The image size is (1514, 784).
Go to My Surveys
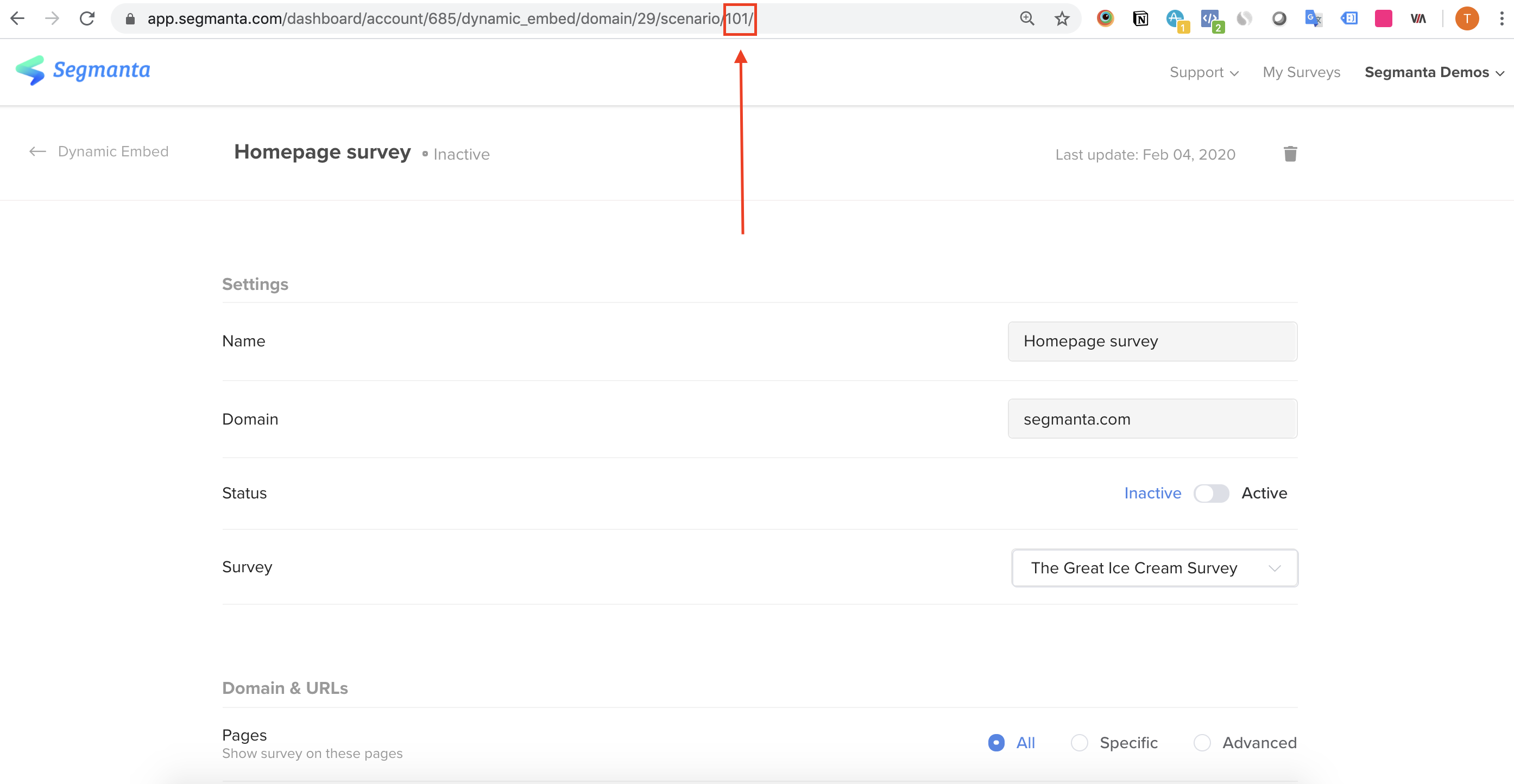1301,72
